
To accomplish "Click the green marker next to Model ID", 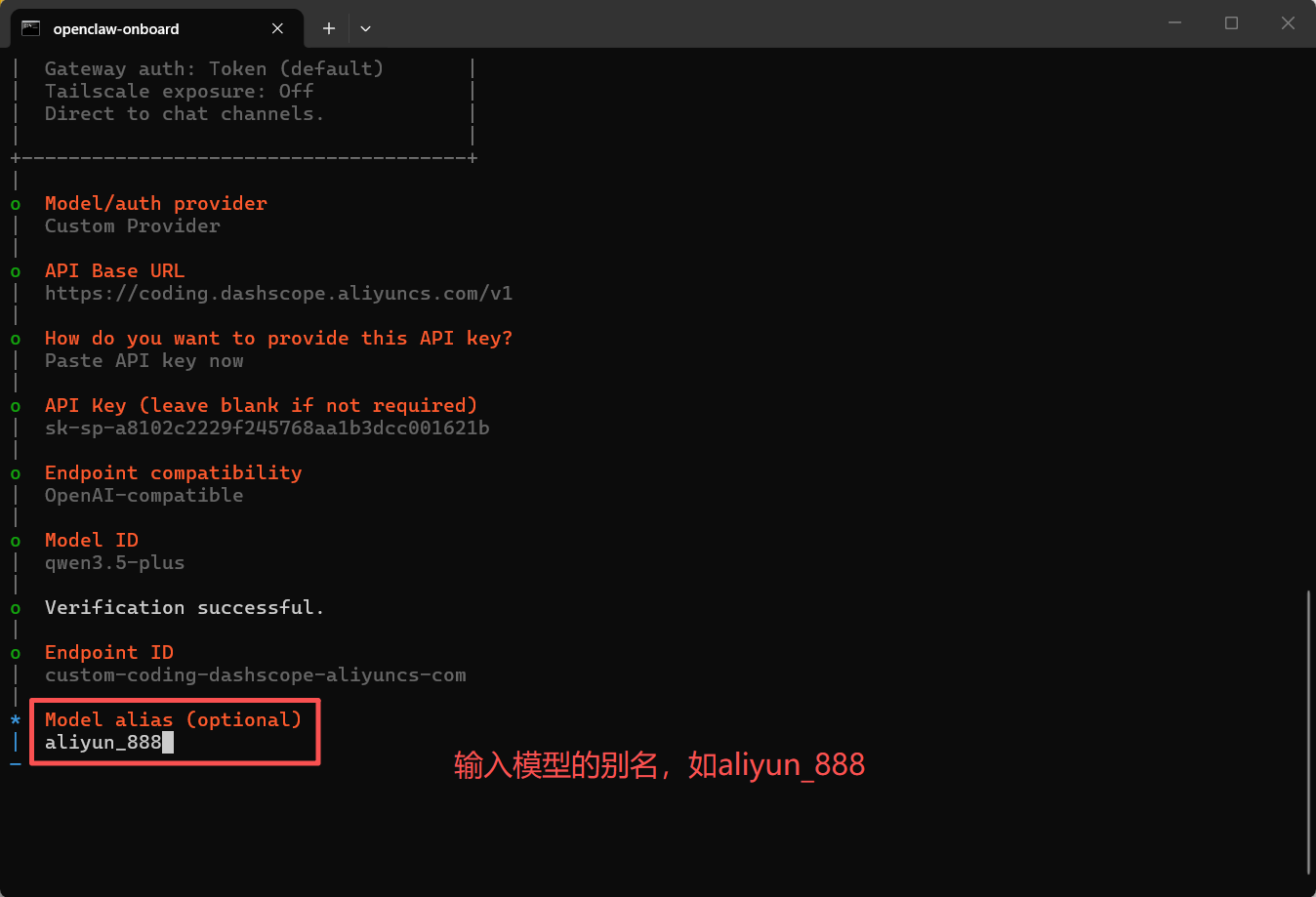I will point(16,541).
